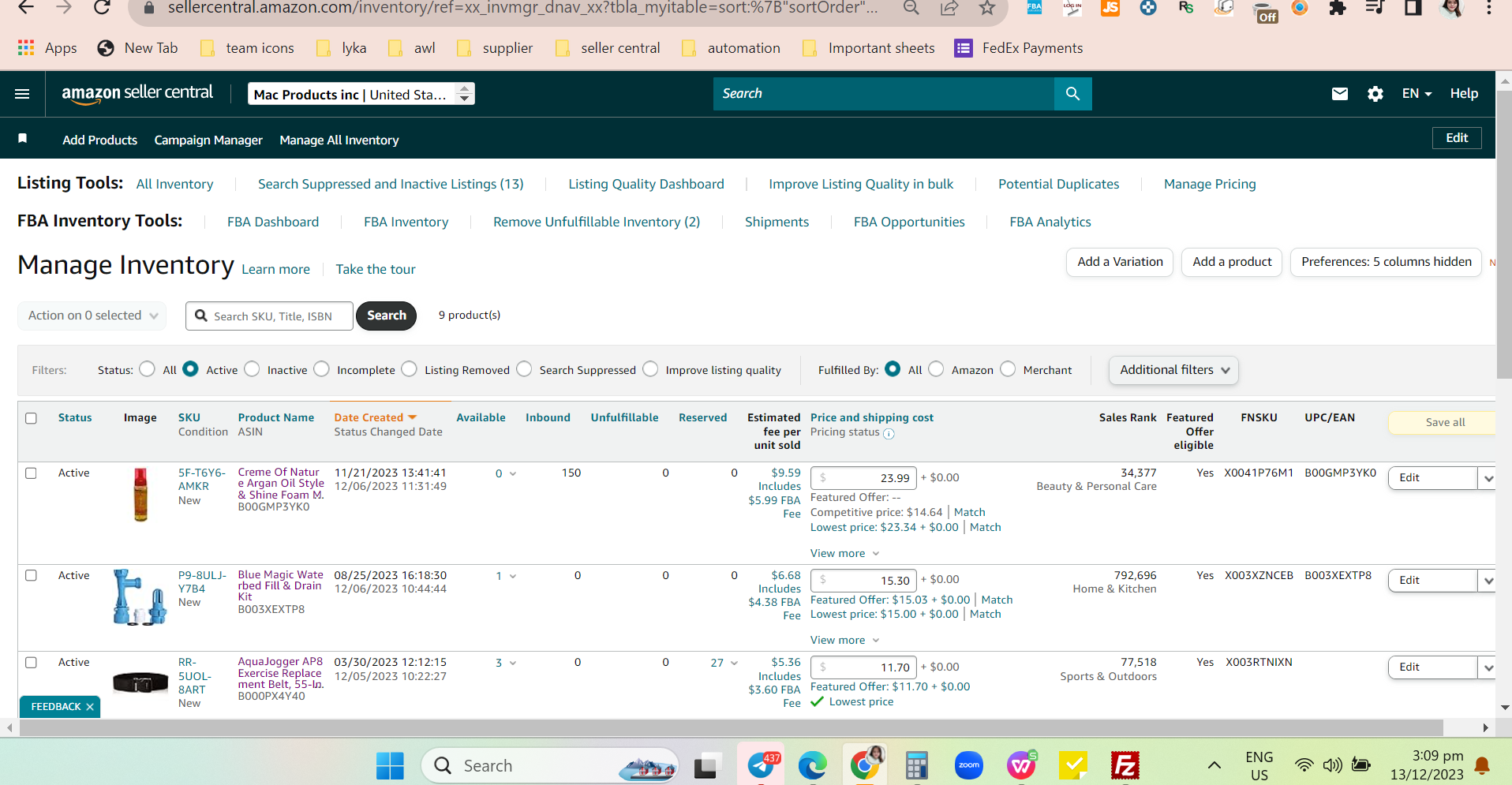Click the notification bell in the system tray
This screenshot has height=785, width=1512.
[1482, 765]
